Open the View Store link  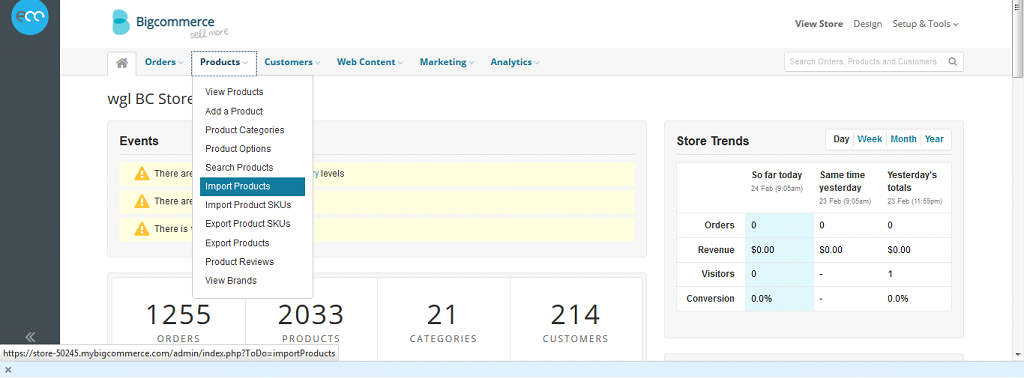pyautogui.click(x=819, y=24)
